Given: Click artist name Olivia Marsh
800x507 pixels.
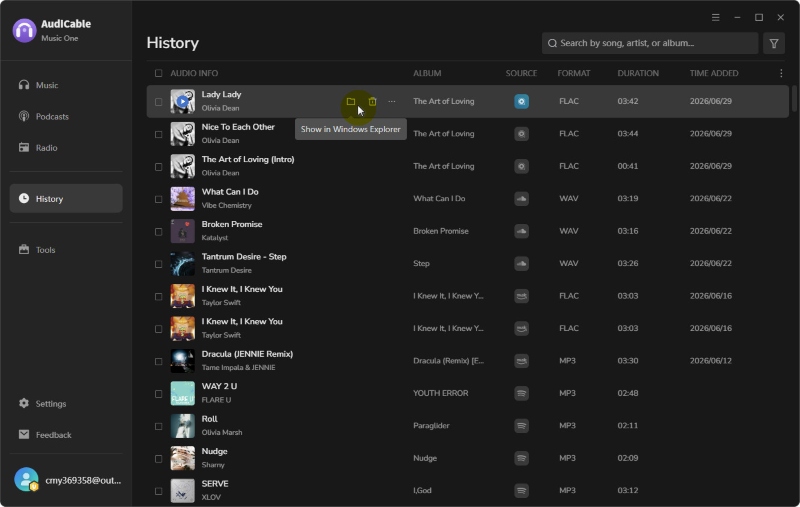Looking at the screenshot, I should [x=221, y=433].
